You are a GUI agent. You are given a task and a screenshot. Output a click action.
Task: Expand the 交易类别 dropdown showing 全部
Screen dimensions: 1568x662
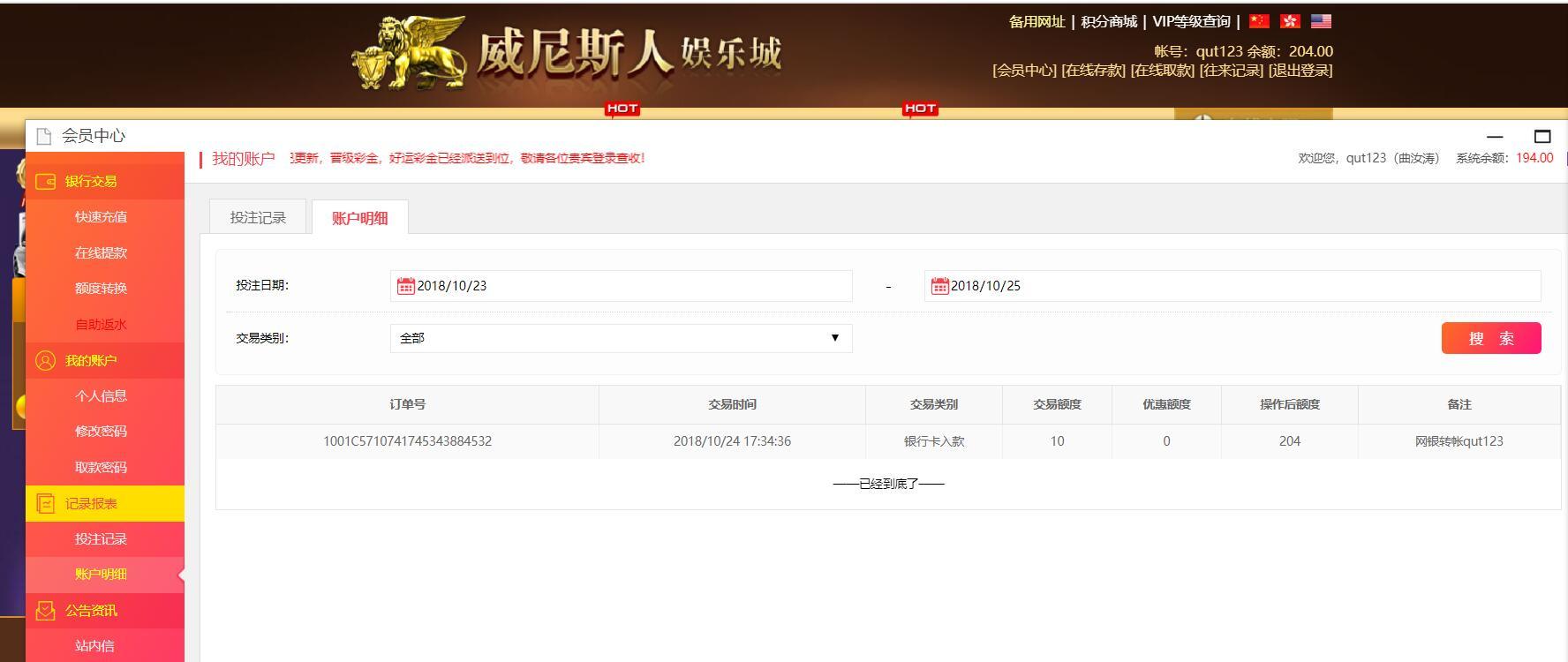pyautogui.click(x=621, y=338)
